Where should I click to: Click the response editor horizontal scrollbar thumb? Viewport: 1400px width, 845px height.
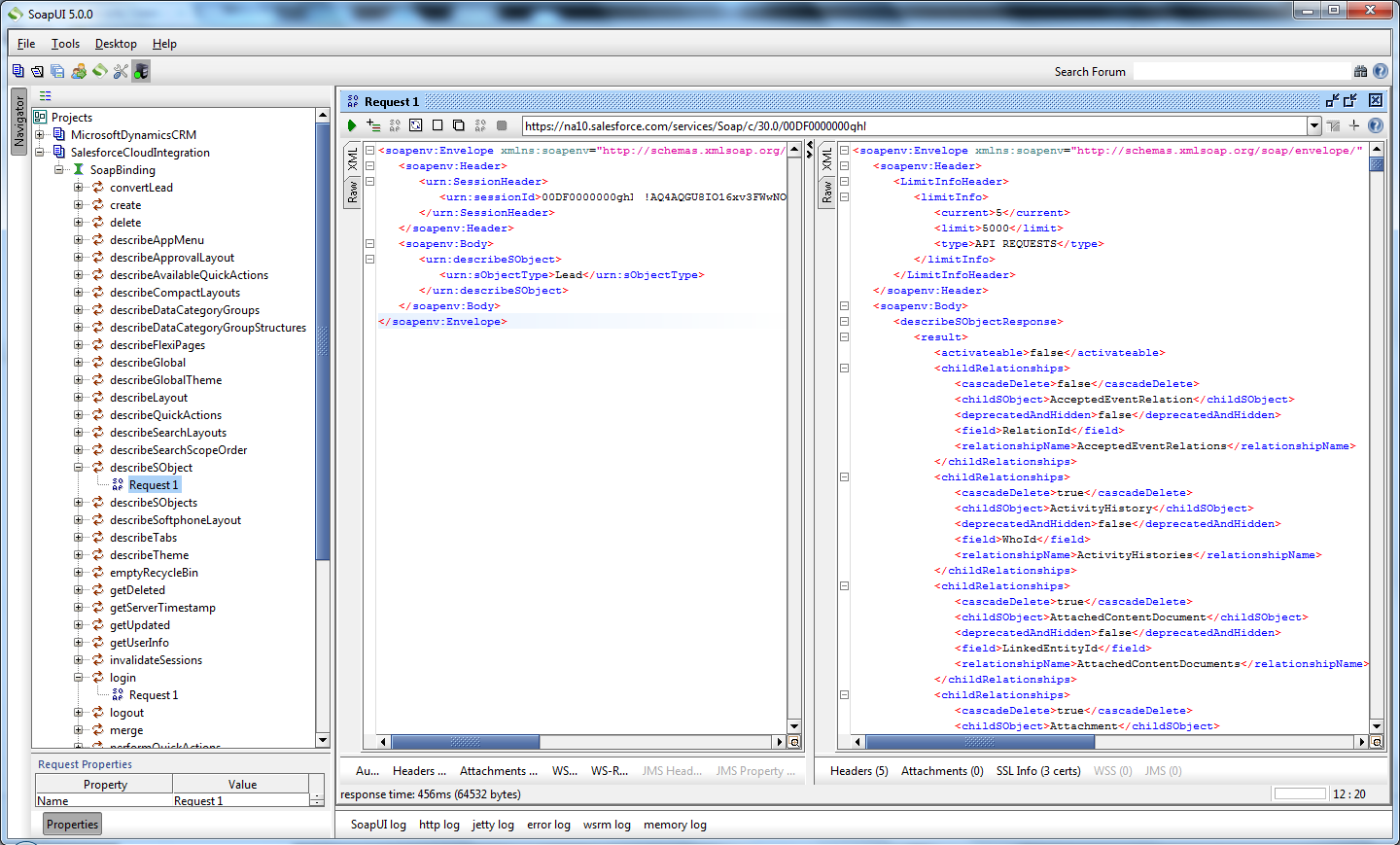pos(980,742)
